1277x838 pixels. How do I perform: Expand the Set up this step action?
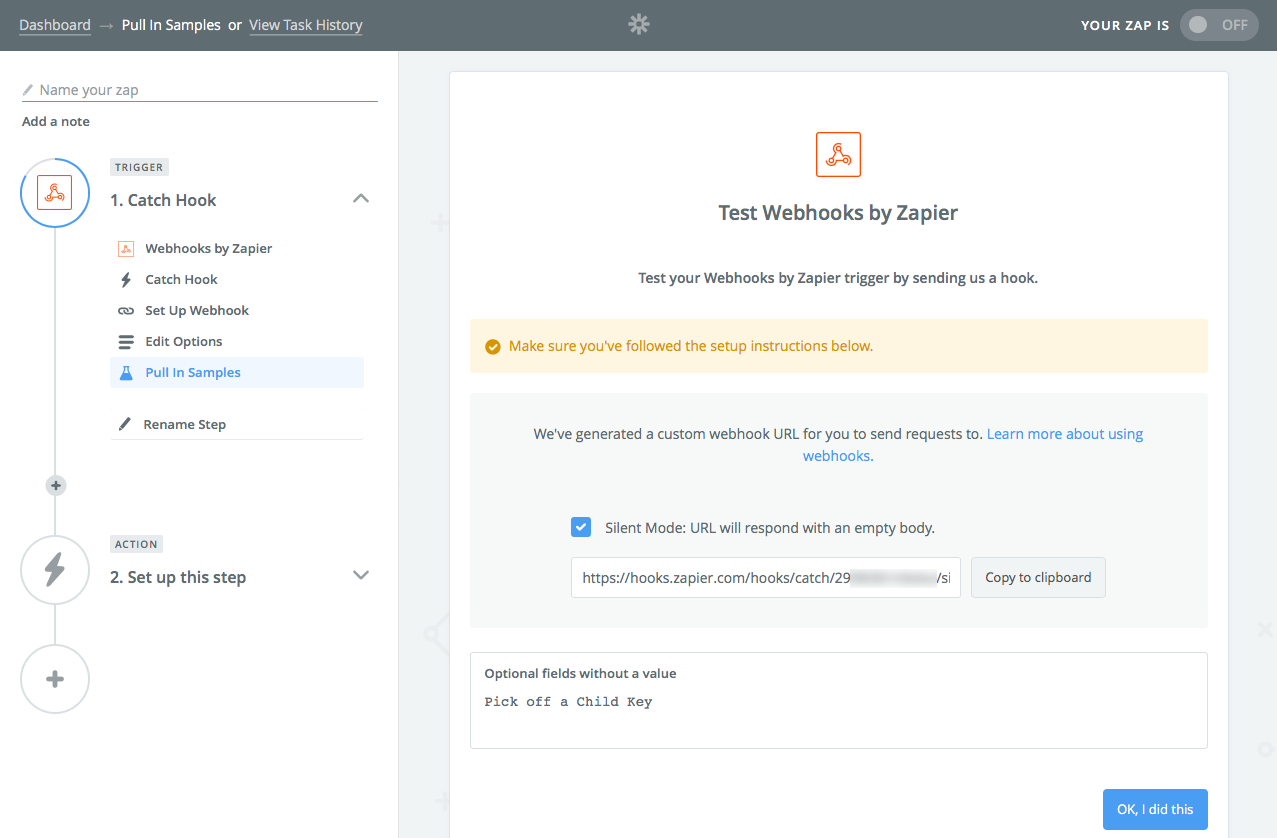(361, 576)
